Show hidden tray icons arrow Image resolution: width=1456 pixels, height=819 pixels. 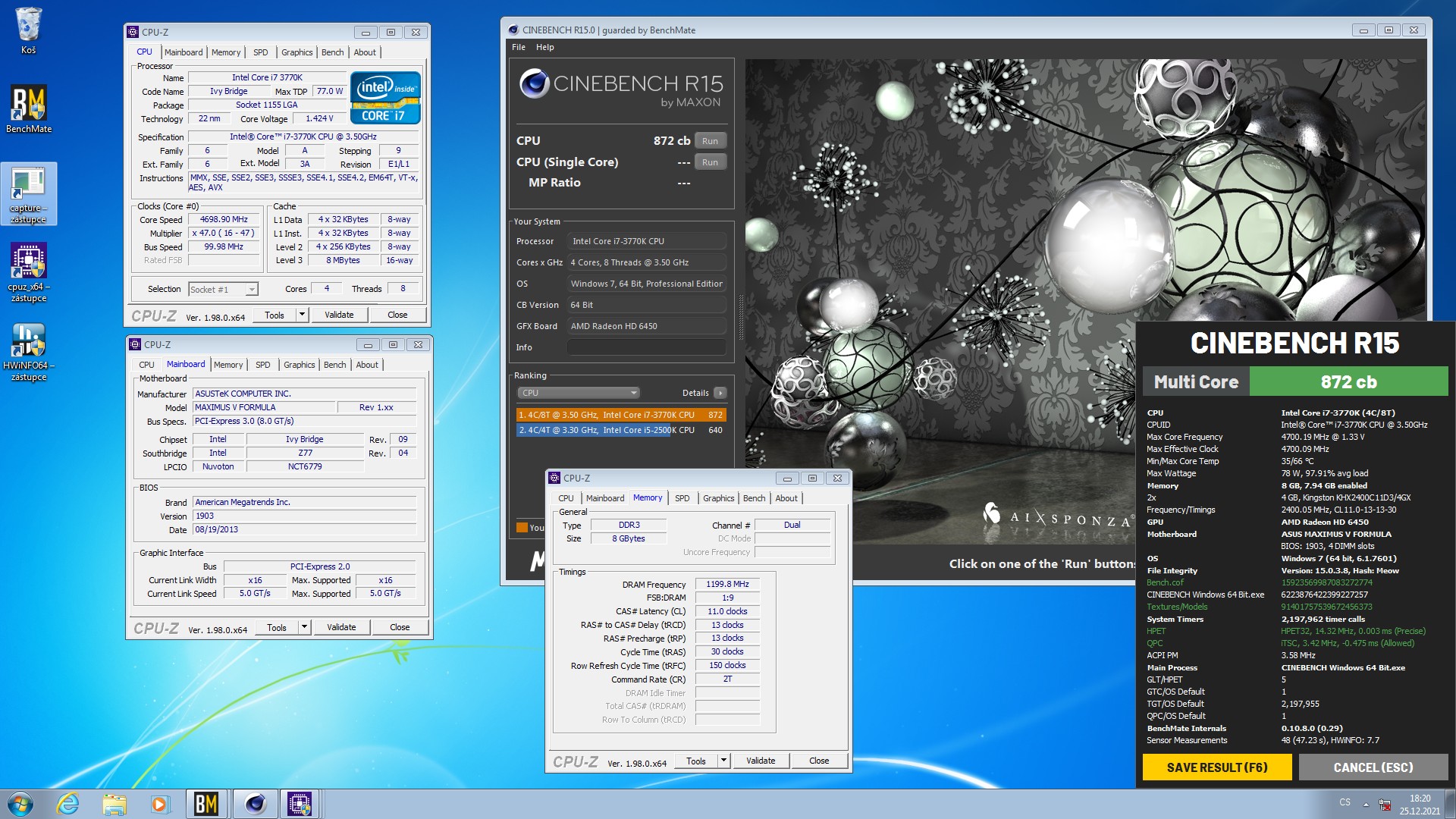[x=1366, y=804]
